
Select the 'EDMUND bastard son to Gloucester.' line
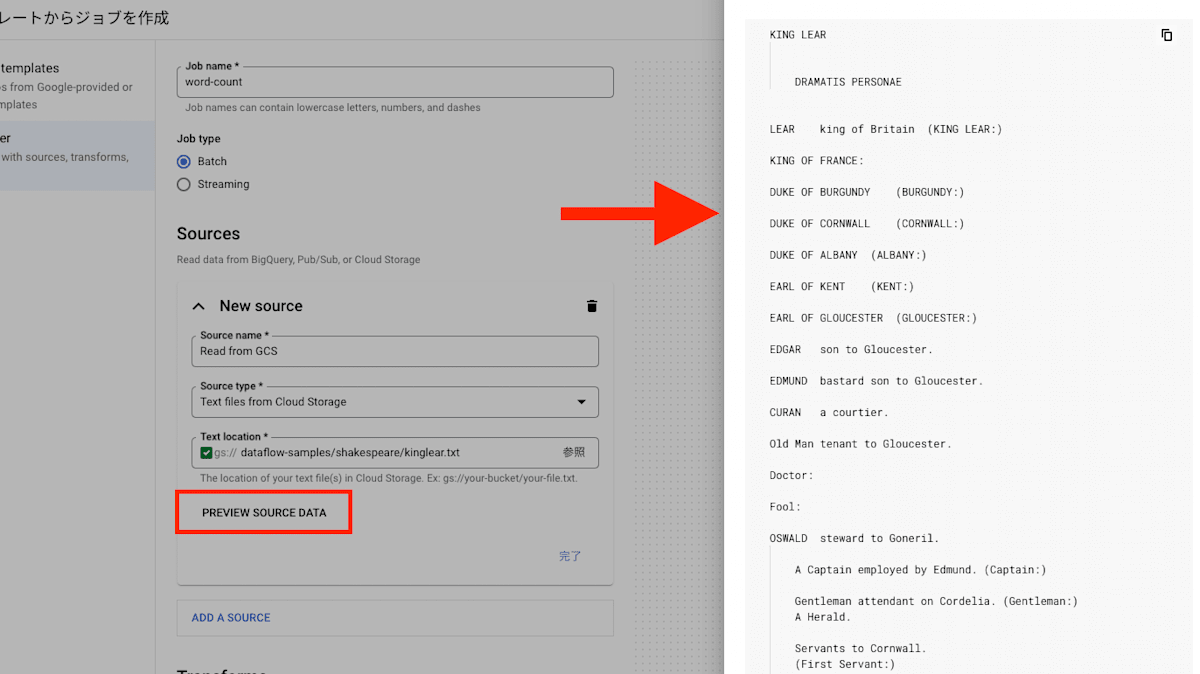(x=876, y=381)
